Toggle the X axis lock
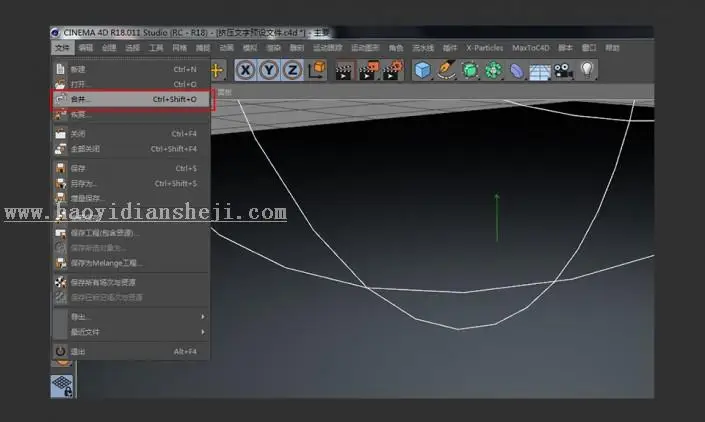Screen dimensions: 705x422 (245, 70)
